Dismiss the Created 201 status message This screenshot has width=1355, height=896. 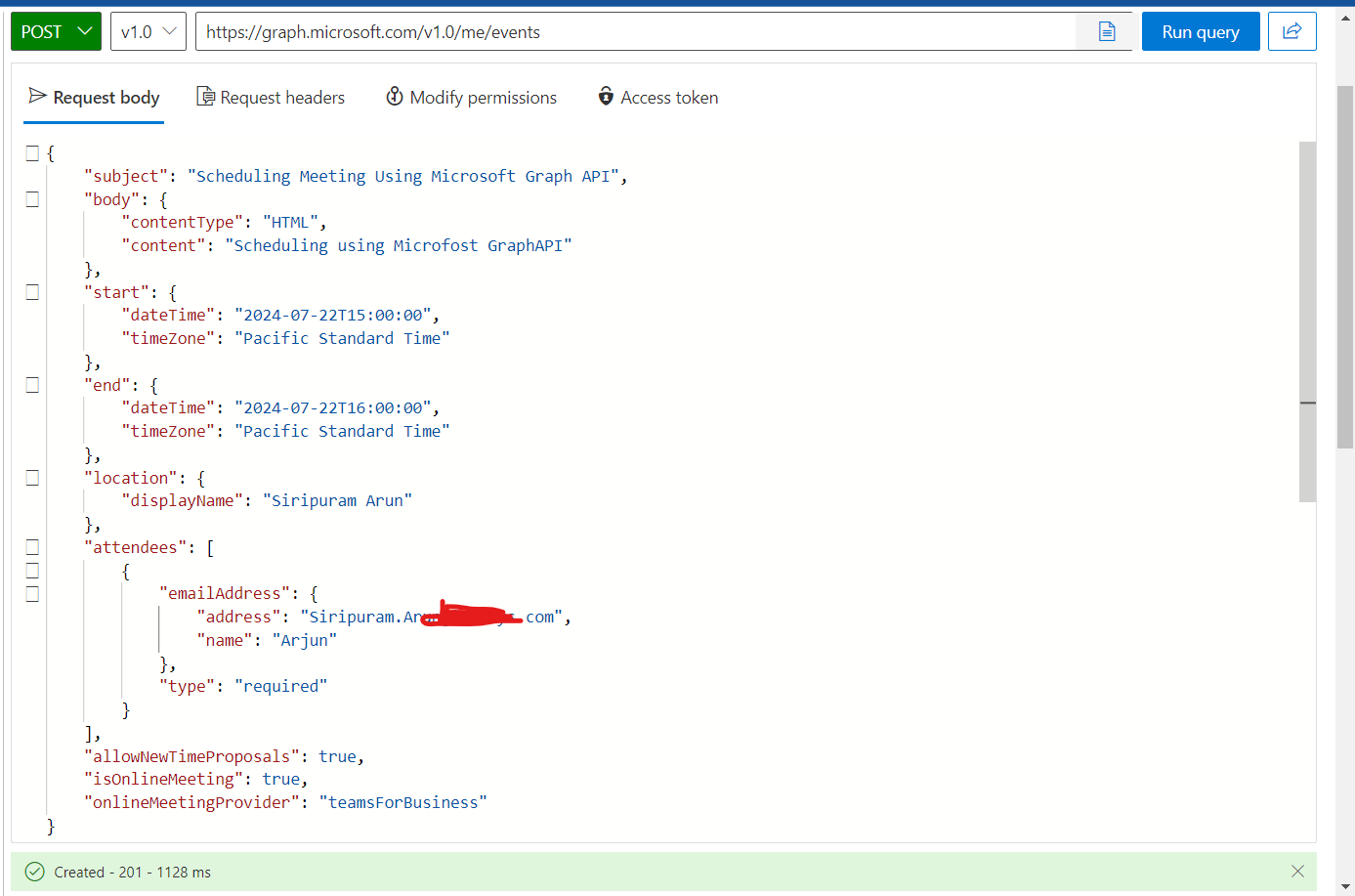click(x=1297, y=872)
